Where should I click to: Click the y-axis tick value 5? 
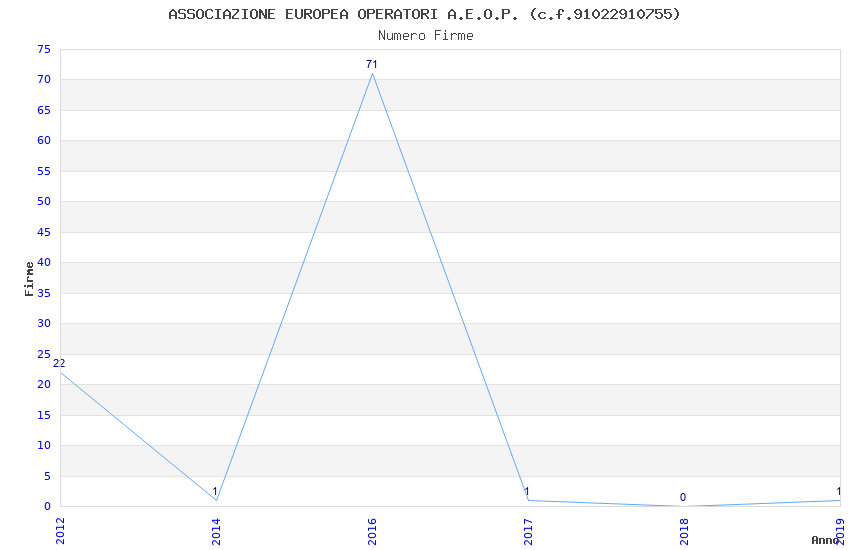47,476
